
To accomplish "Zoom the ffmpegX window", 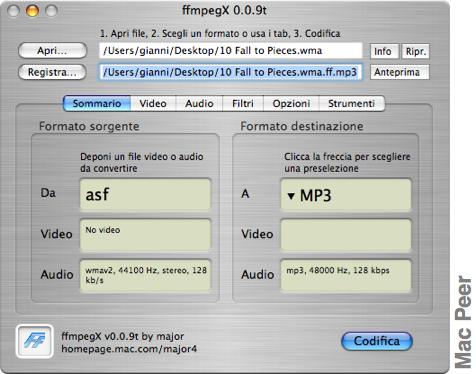I will click(x=51, y=11).
